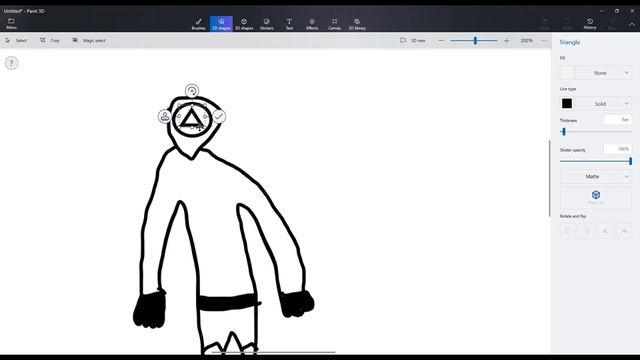Click the black line color swatch
Image resolution: width=640 pixels, height=360 pixels.
567,104
